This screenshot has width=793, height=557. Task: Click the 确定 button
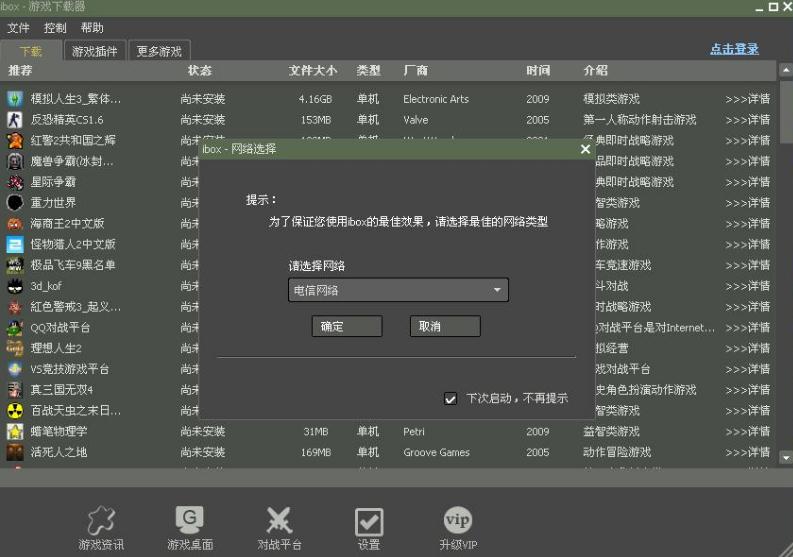tap(347, 326)
